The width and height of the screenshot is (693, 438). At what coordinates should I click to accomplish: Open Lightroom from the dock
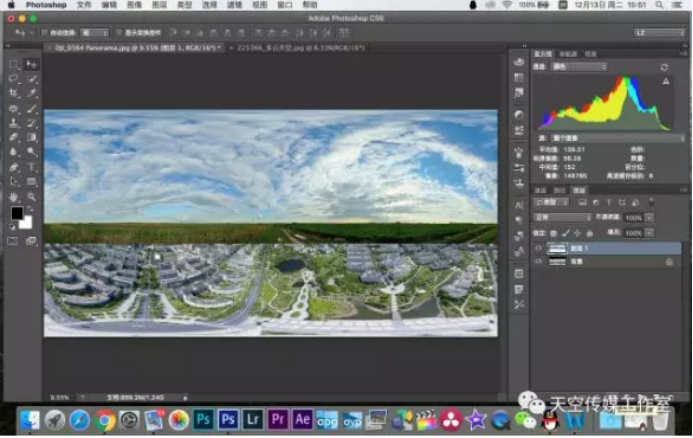[254, 419]
